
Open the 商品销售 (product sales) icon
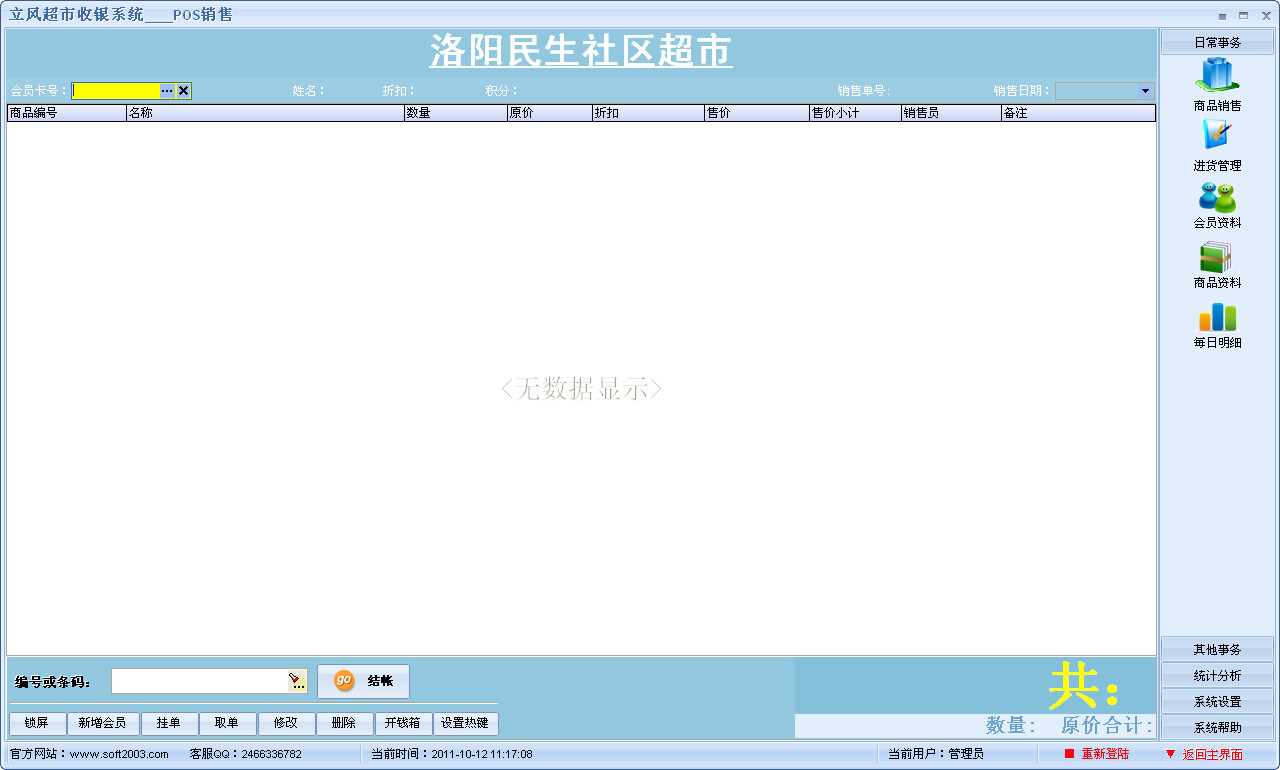[1217, 77]
